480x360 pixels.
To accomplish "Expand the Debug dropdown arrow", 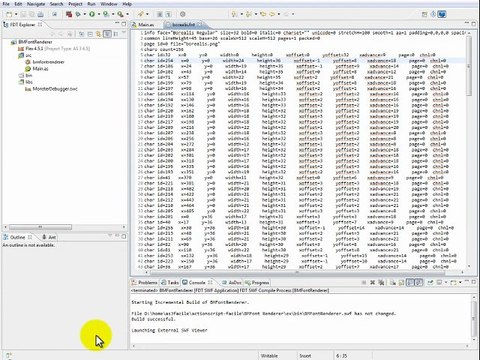I will click(x=85, y=14).
